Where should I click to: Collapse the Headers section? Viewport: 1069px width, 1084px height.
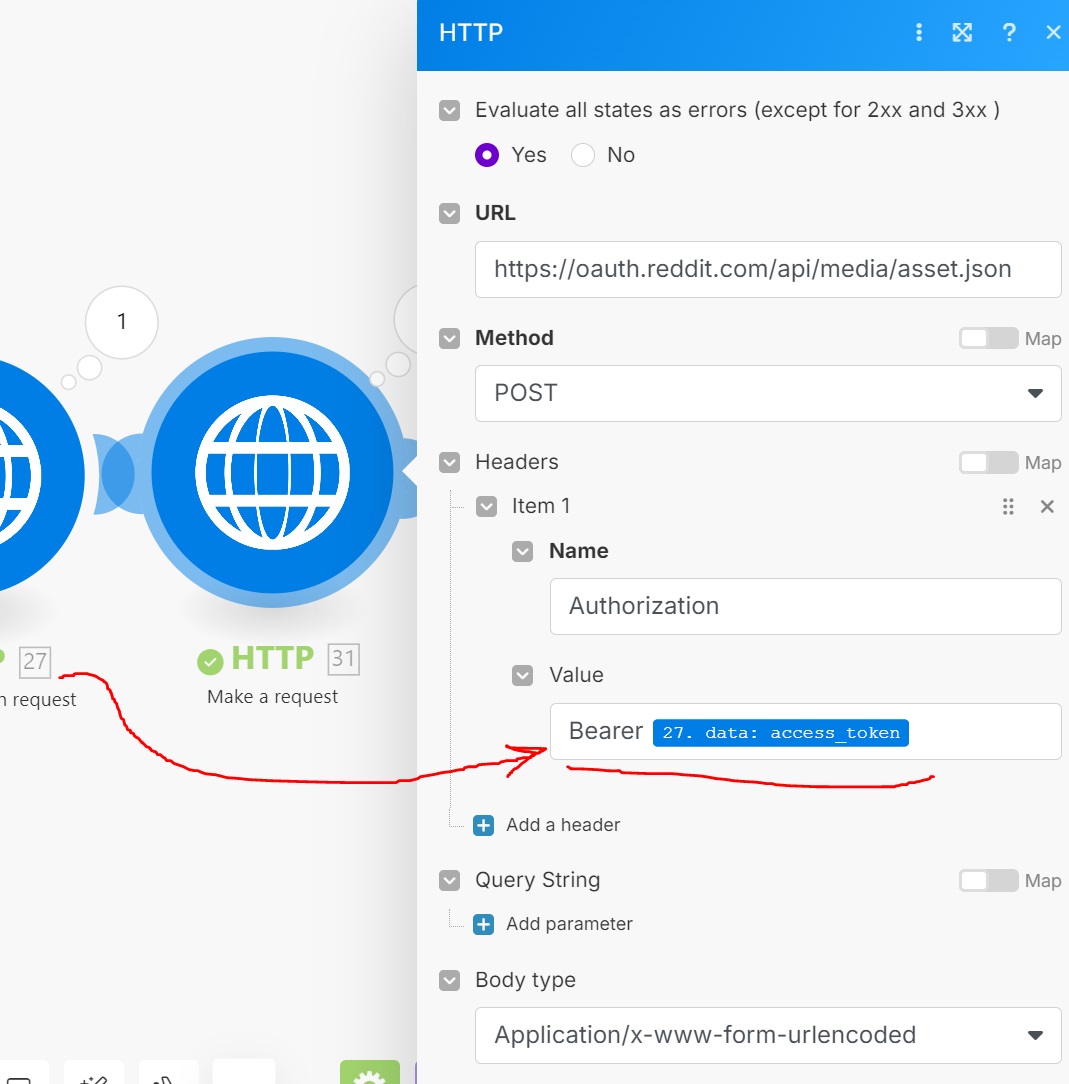click(449, 462)
